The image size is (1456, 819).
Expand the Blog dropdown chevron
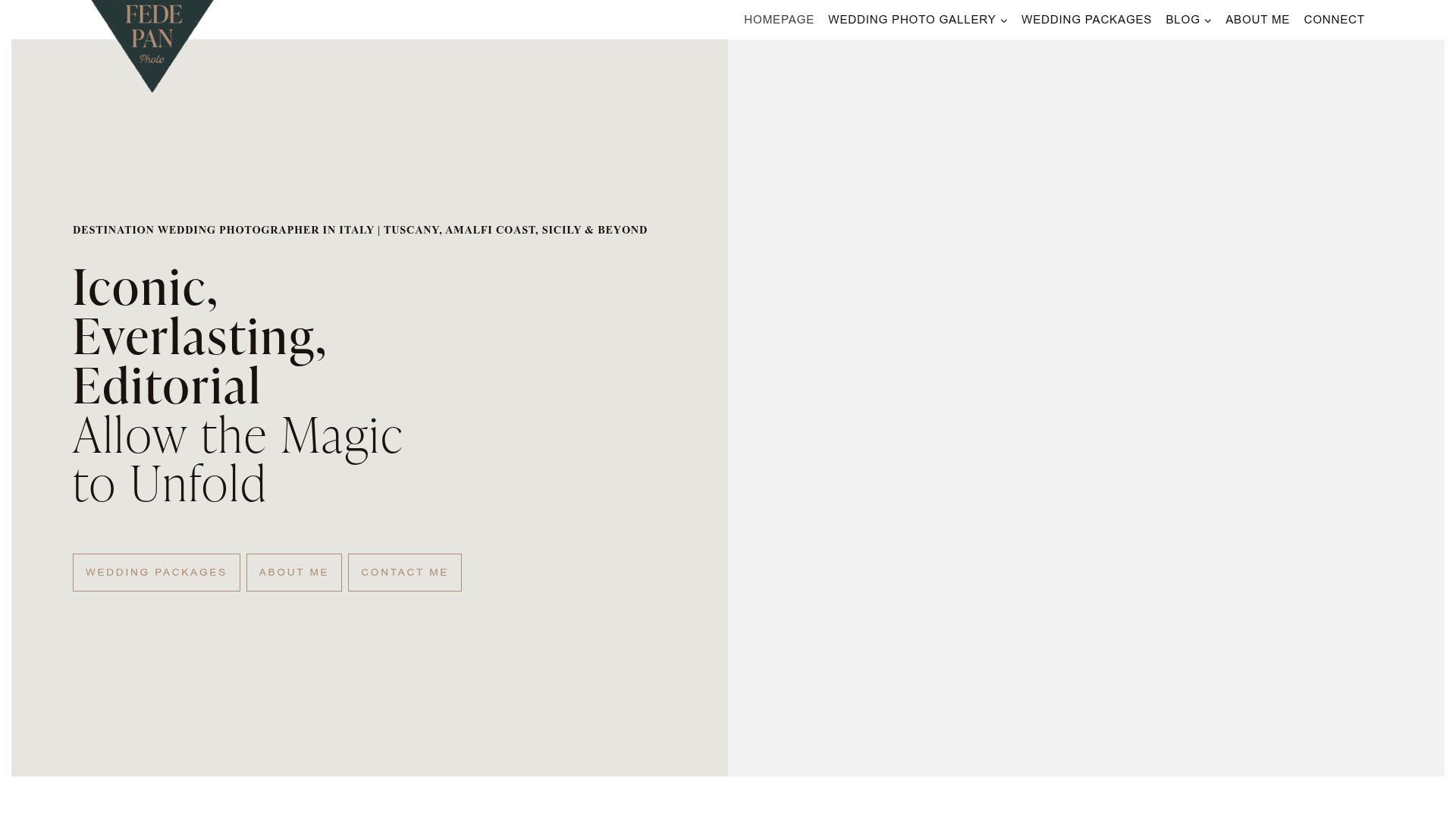click(1208, 21)
